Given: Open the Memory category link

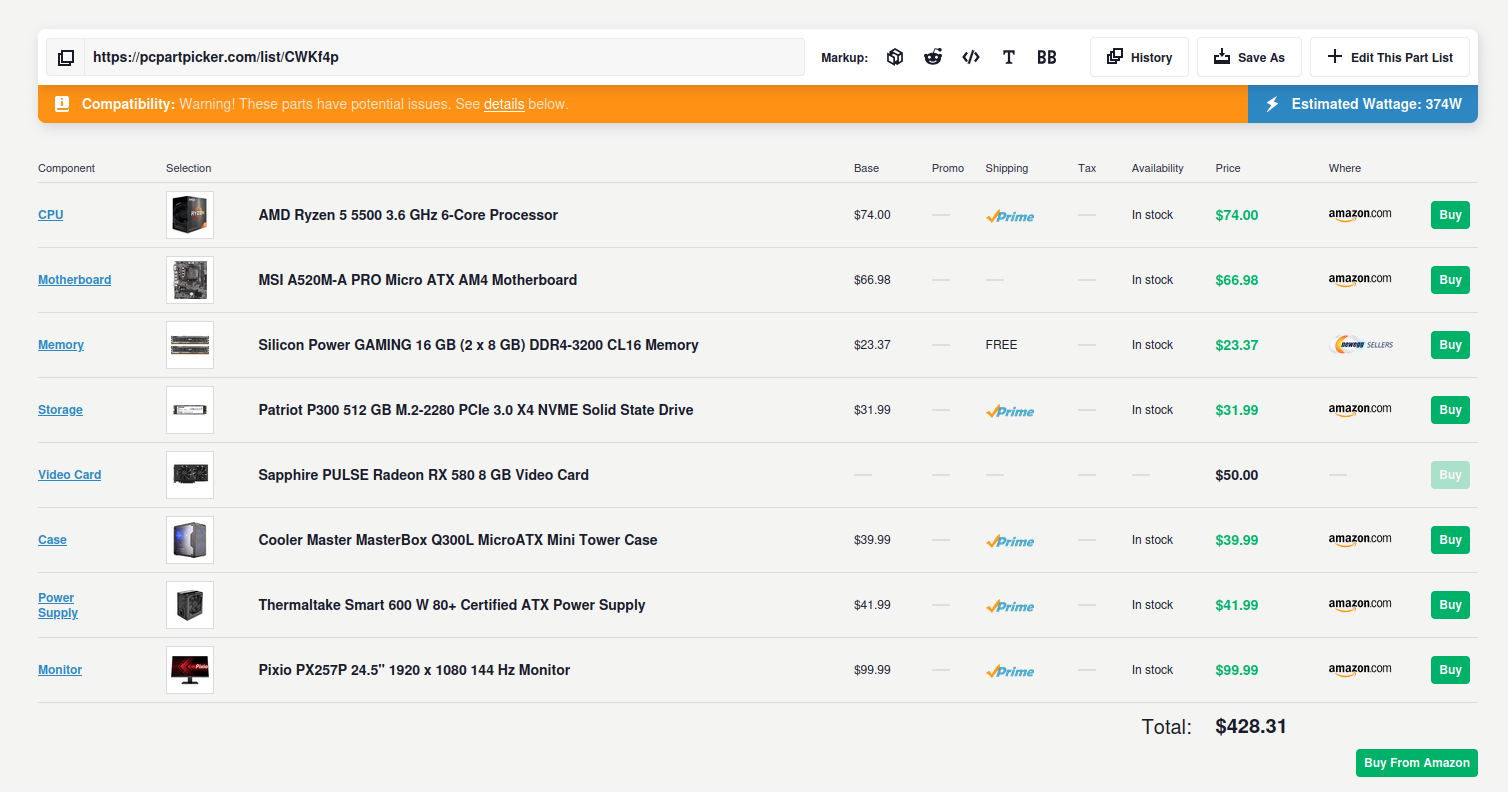Looking at the screenshot, I should tap(61, 345).
